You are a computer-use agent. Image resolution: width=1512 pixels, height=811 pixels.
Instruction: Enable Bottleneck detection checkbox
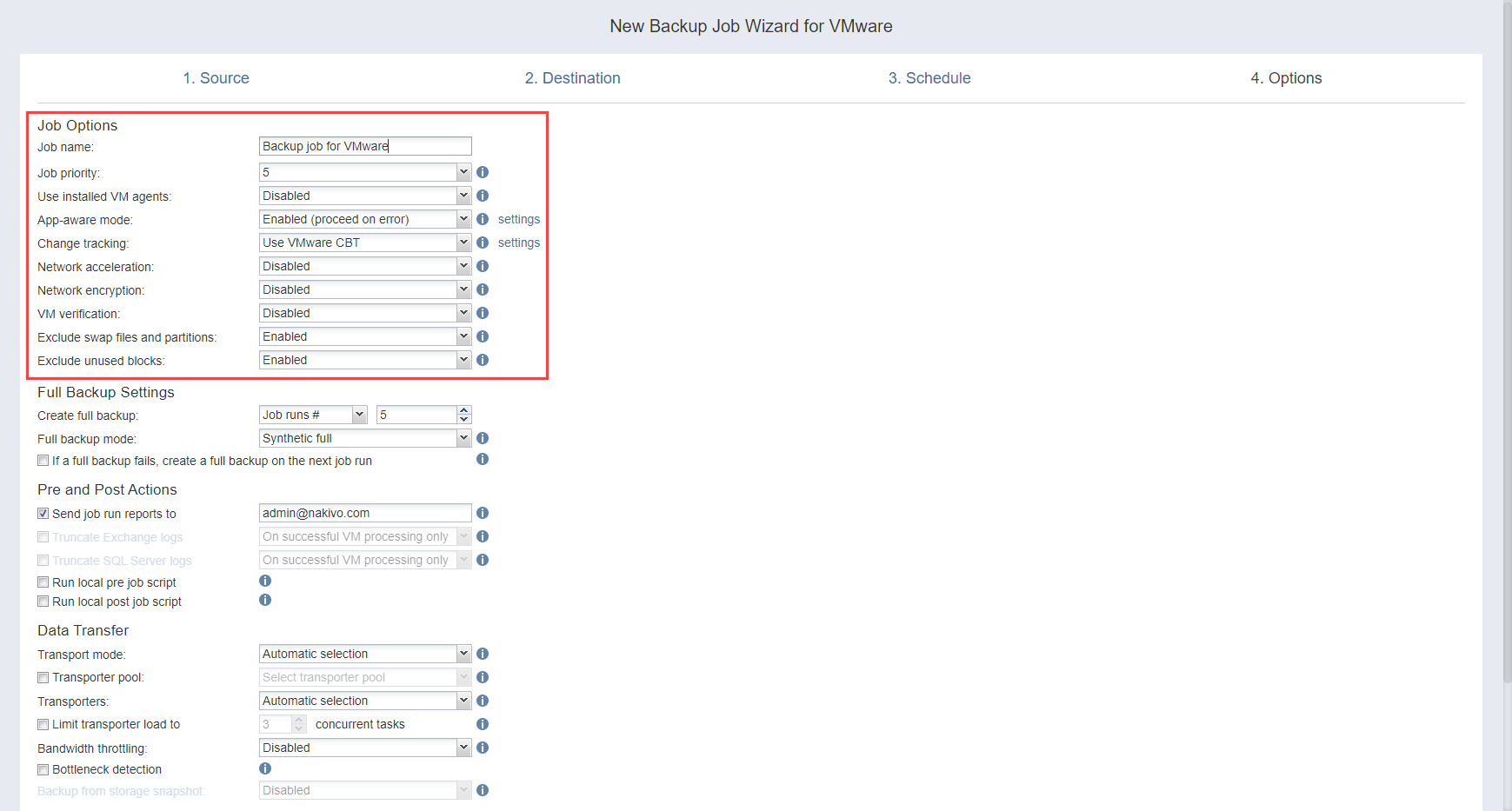(x=43, y=769)
